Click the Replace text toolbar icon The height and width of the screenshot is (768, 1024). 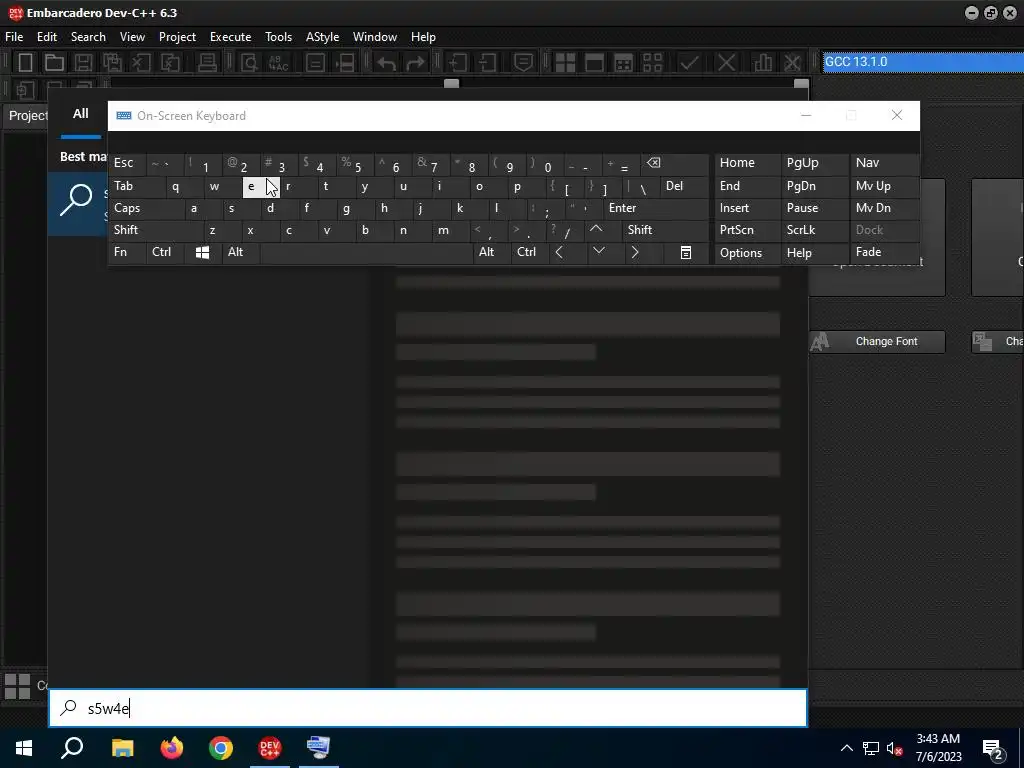279,63
